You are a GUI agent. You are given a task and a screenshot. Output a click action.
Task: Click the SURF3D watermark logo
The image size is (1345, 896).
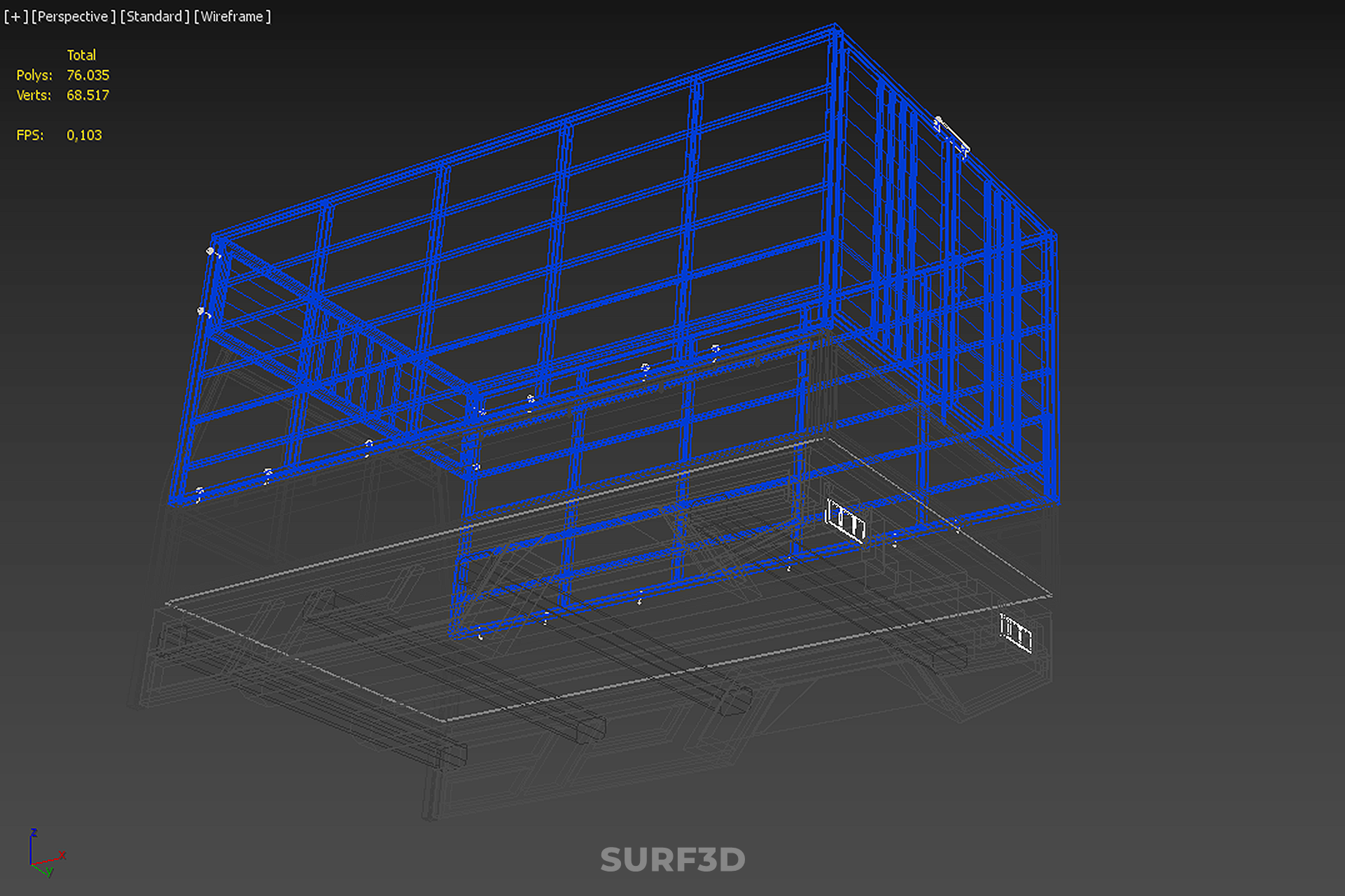pos(672,860)
